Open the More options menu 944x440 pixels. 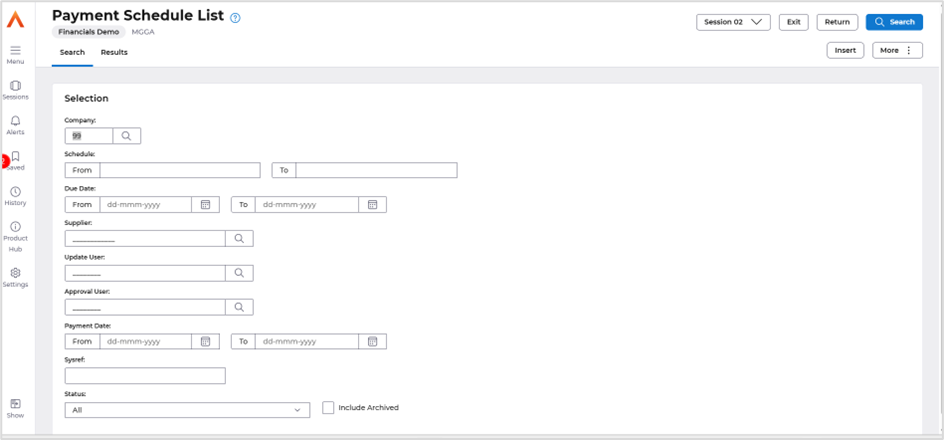[x=897, y=50]
